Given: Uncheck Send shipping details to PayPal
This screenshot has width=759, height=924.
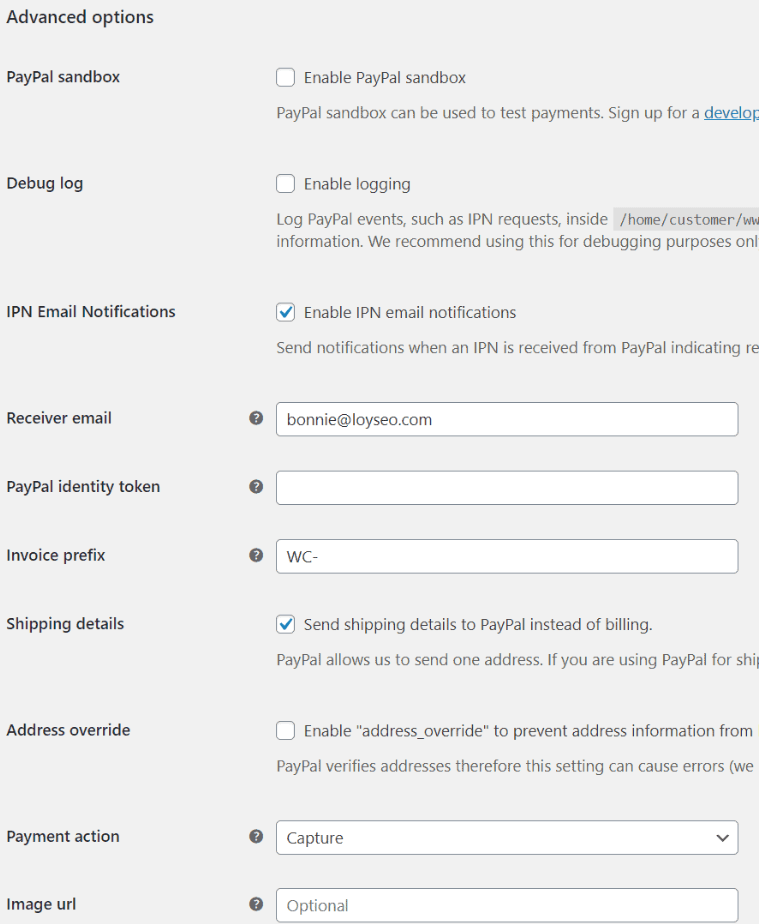Looking at the screenshot, I should 286,624.
